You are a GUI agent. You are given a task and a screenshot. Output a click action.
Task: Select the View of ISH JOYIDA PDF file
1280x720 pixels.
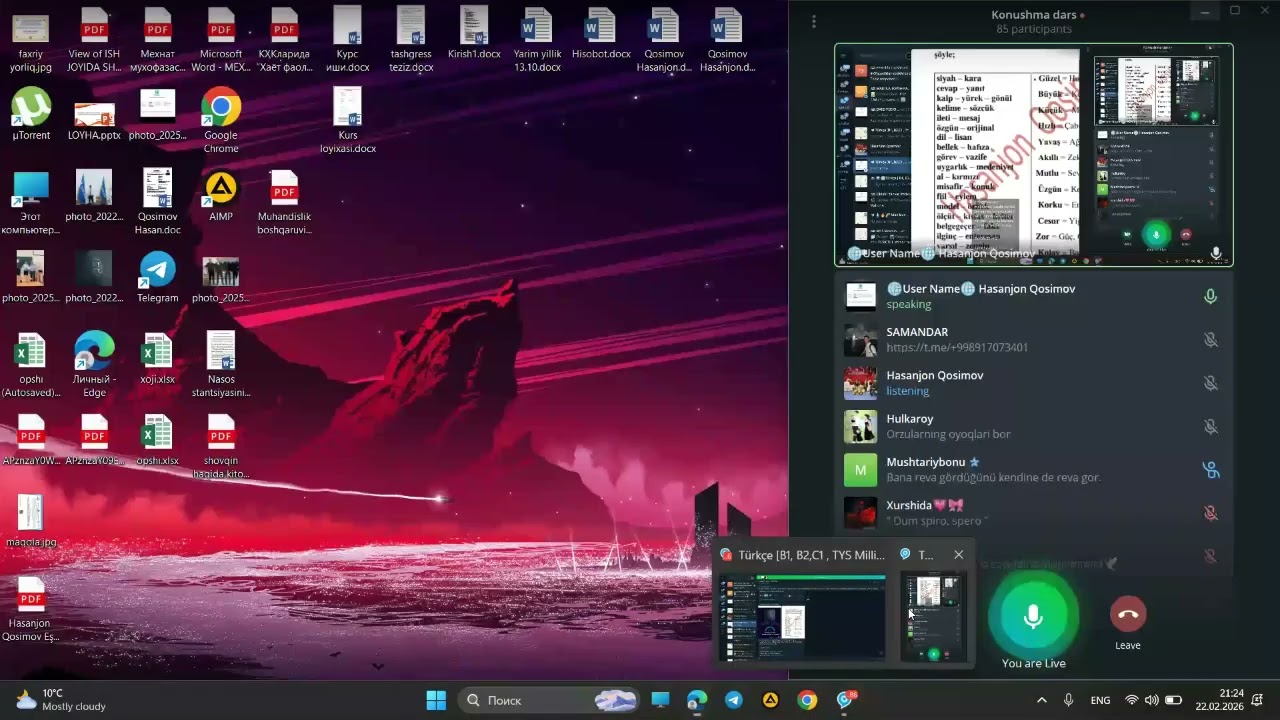pos(94,40)
